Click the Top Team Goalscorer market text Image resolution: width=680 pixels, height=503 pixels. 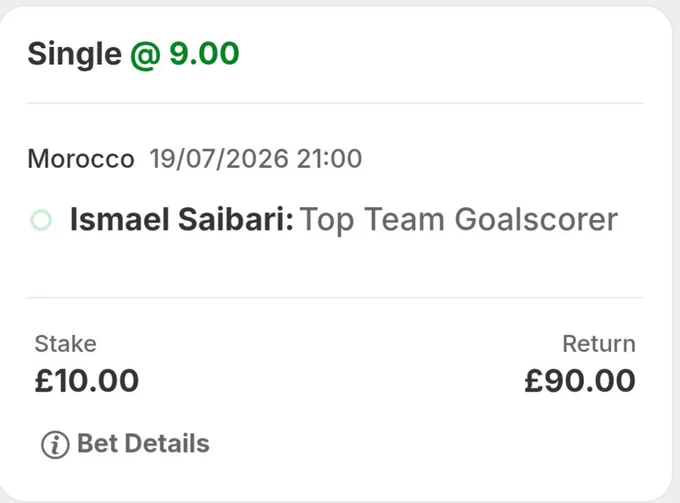(458, 220)
